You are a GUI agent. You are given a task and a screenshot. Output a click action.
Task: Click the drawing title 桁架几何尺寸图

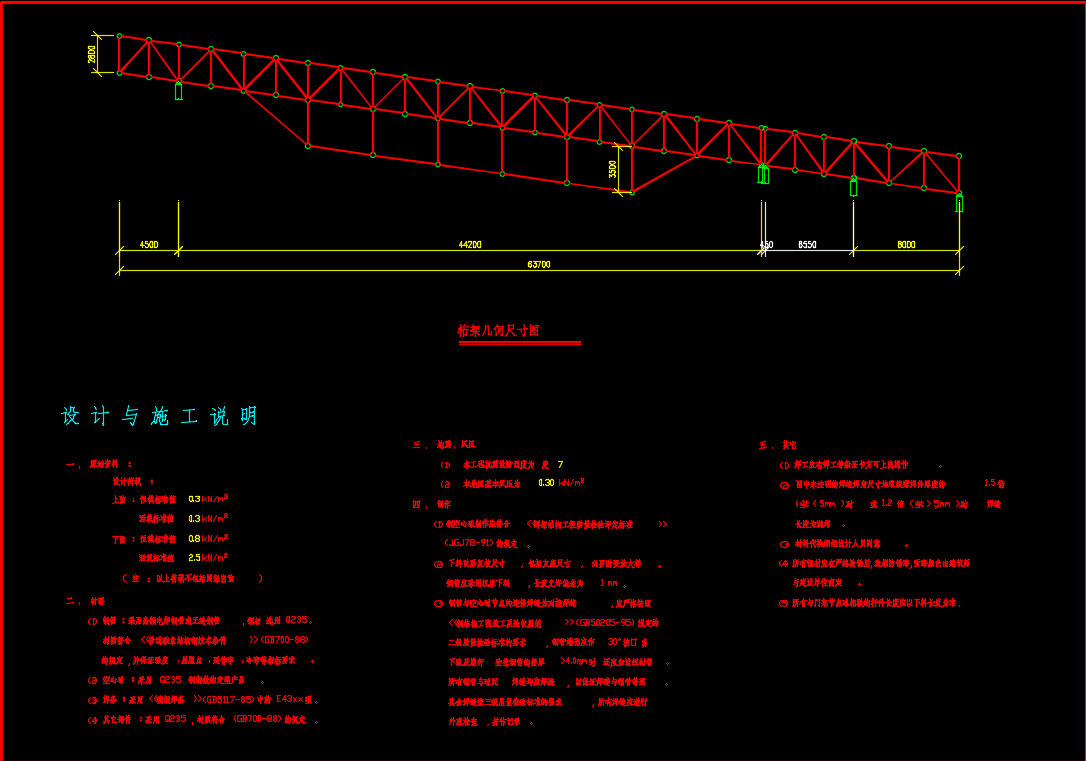[498, 331]
